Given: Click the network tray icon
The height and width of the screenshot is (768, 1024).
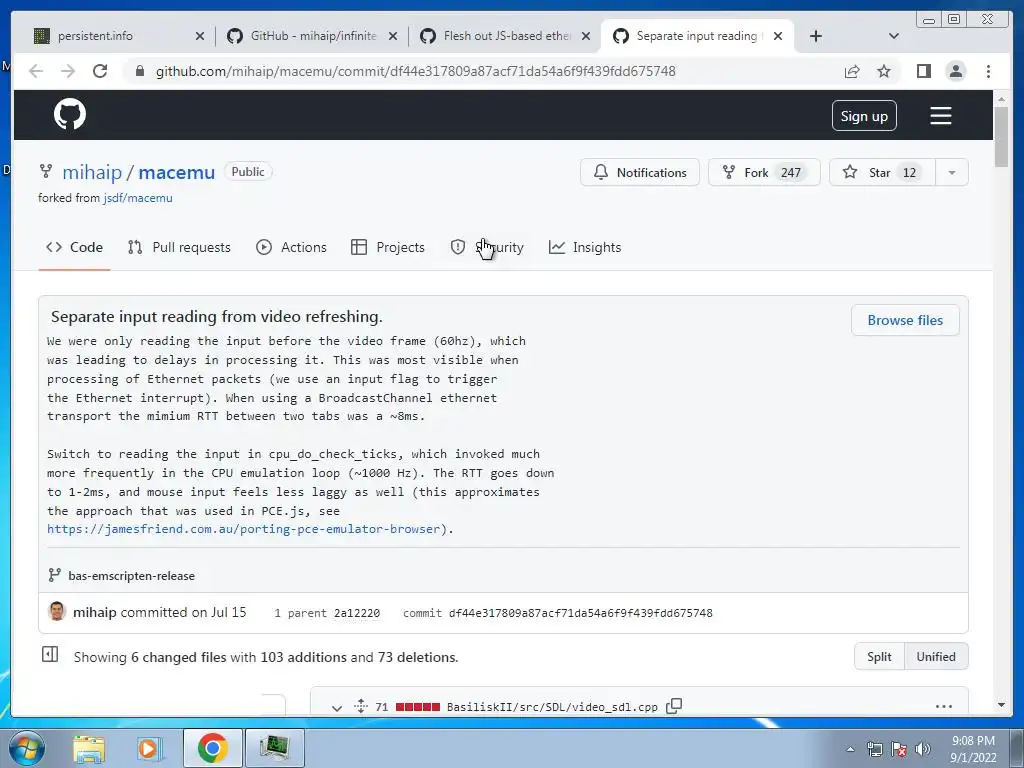Looking at the screenshot, I should (874, 749).
